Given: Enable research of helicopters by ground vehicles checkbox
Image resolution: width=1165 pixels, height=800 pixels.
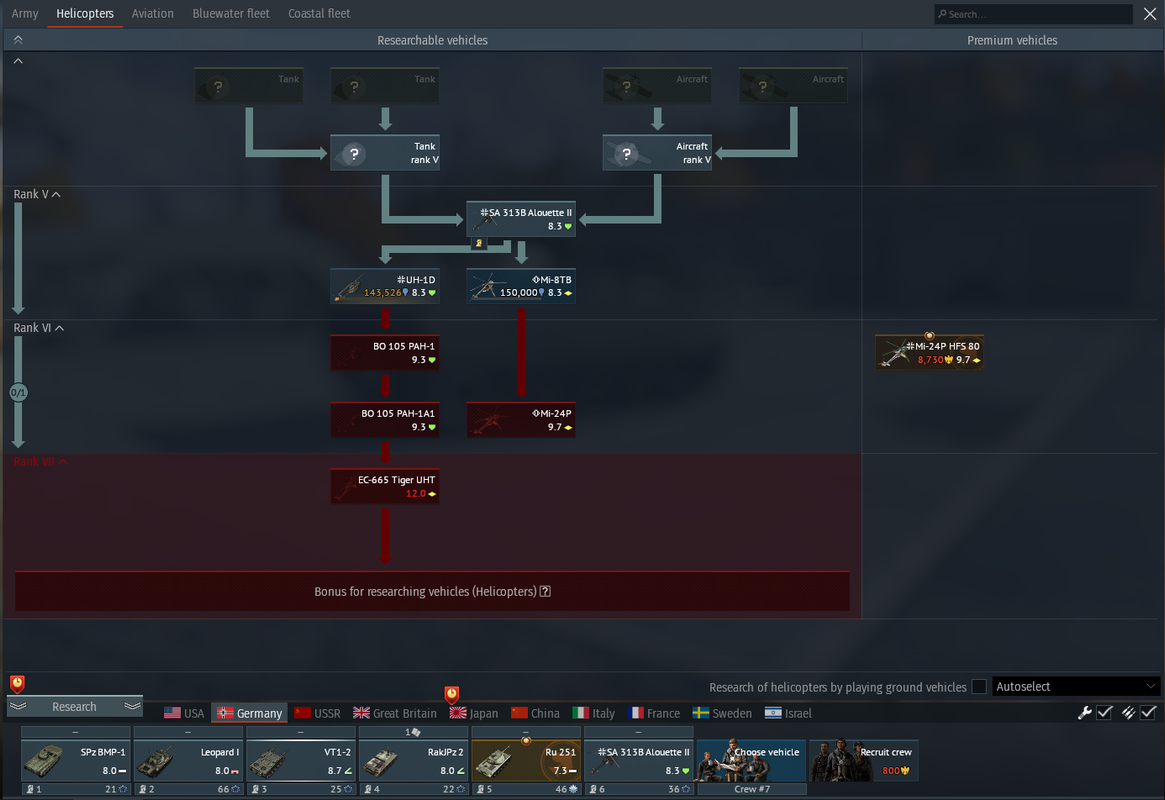Looking at the screenshot, I should tap(979, 687).
